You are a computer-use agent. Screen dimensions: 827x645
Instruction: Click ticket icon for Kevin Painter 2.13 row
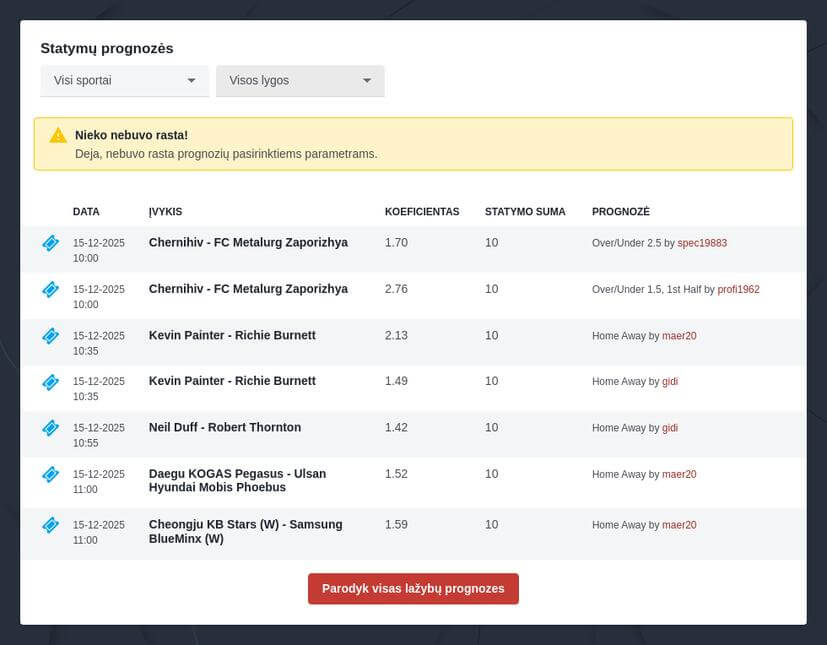pyautogui.click(x=50, y=336)
